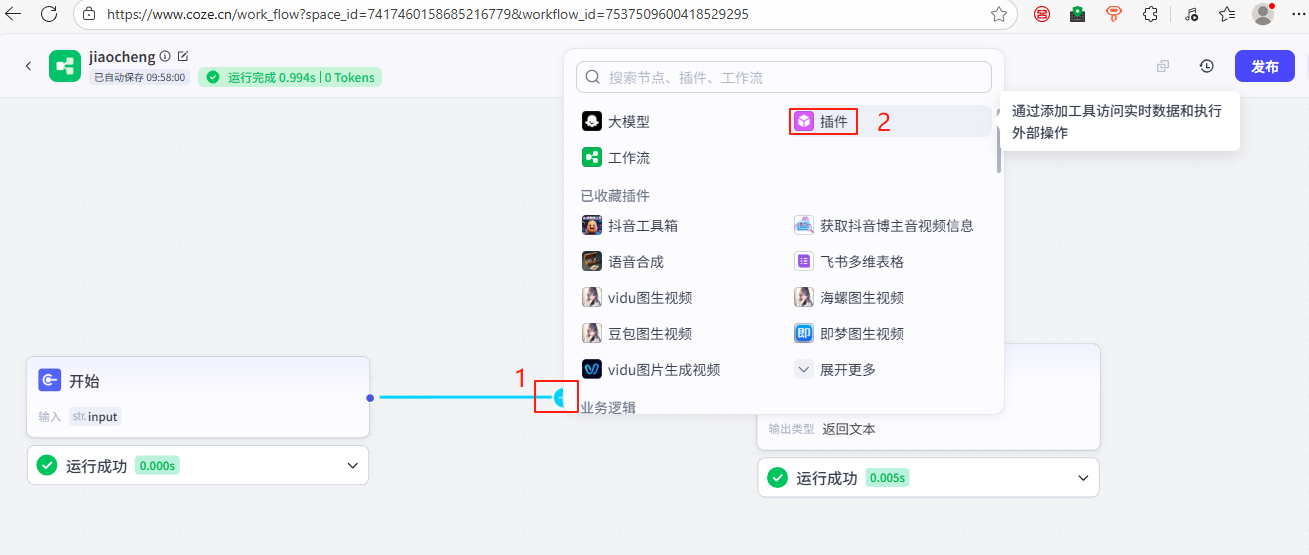The height and width of the screenshot is (555, 1309).
Task: Click the green 工作流 icon
Action: pyautogui.click(x=592, y=157)
